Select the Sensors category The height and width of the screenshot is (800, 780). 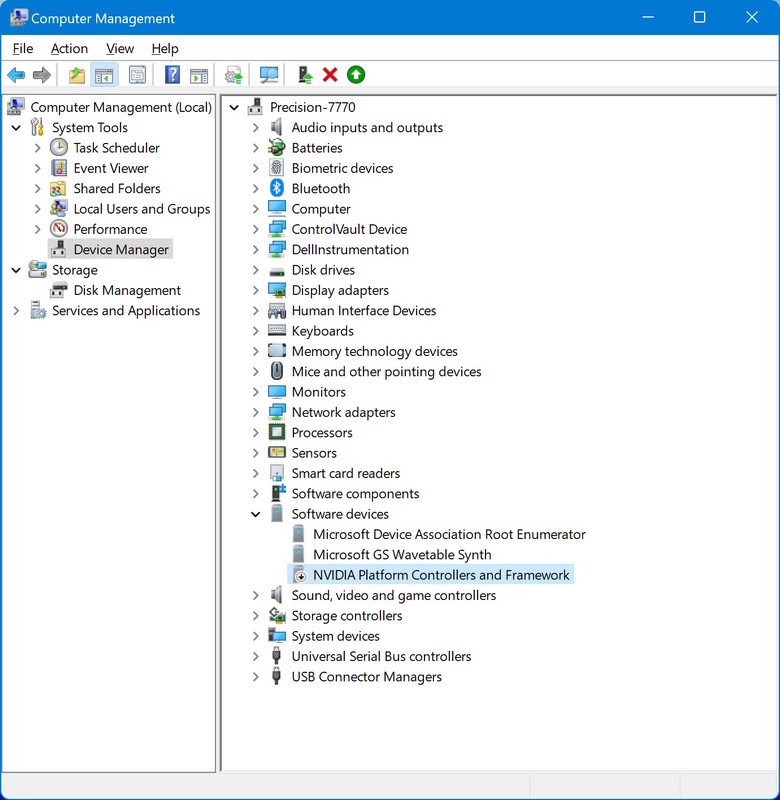point(314,453)
